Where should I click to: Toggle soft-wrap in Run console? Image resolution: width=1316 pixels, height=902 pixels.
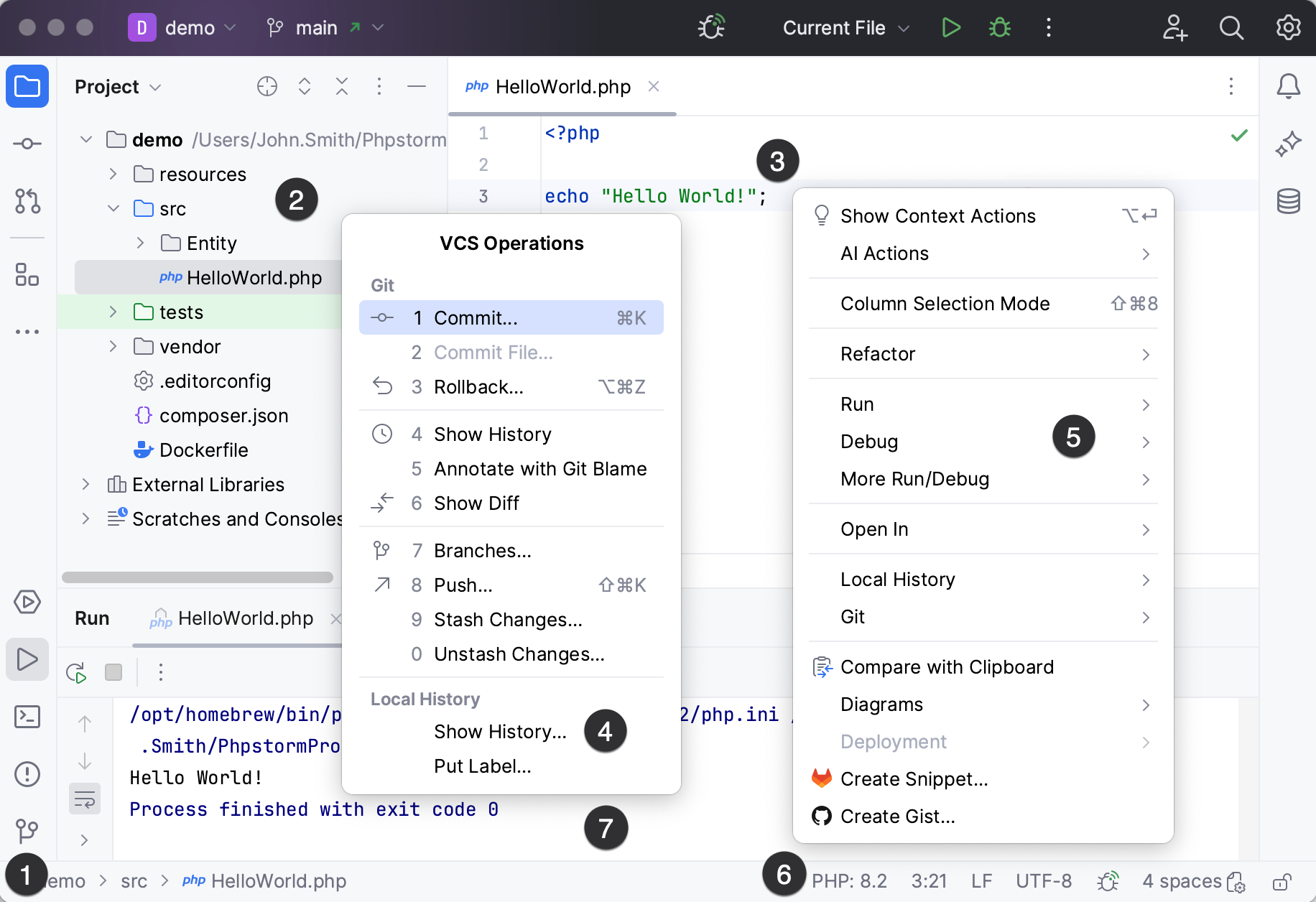click(x=85, y=799)
